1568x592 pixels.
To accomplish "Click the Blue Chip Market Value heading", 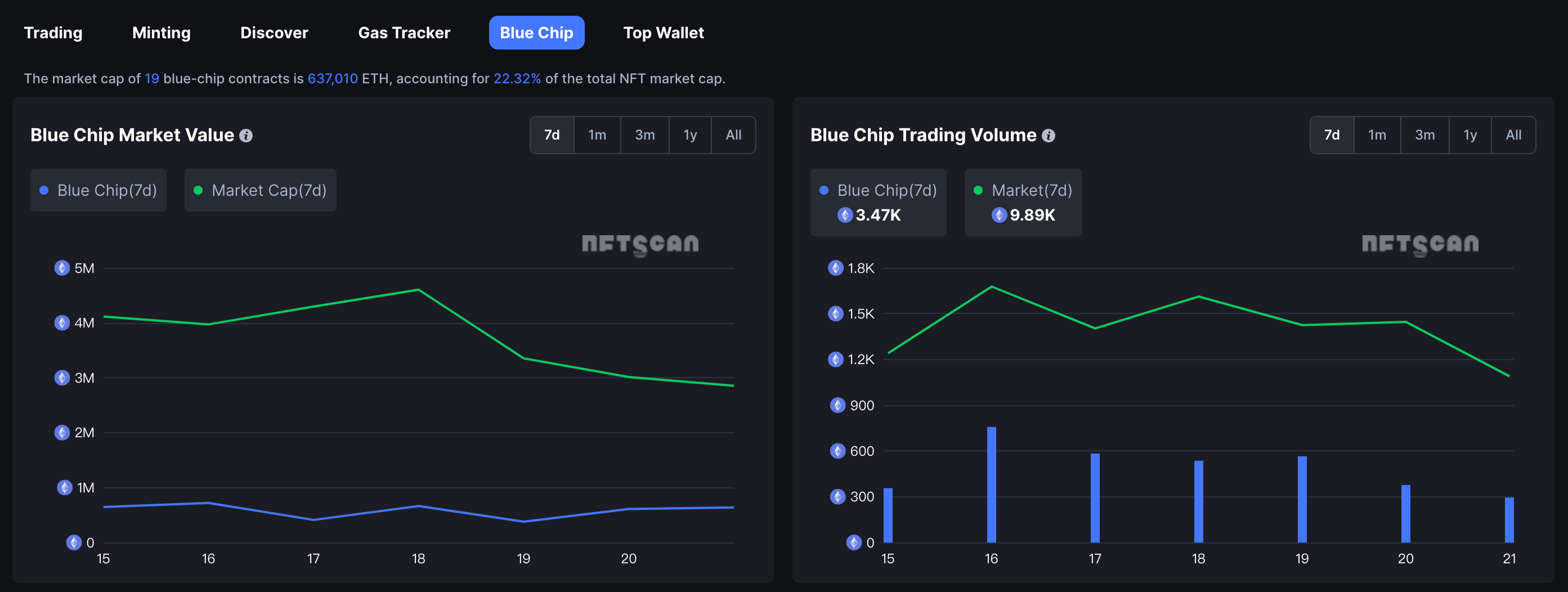I will pyautogui.click(x=132, y=135).
